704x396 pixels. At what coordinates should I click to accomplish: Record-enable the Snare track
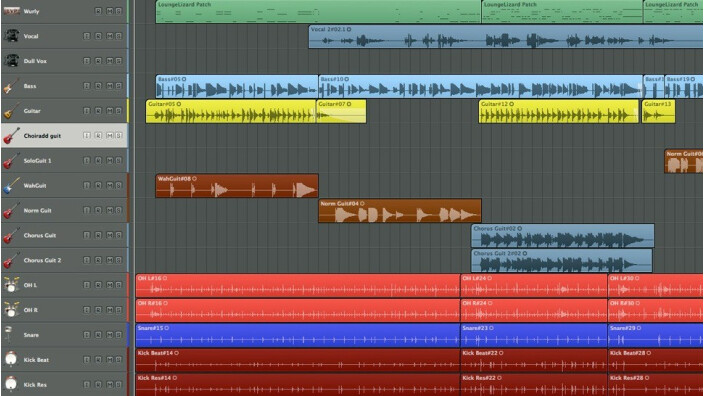tap(98, 335)
